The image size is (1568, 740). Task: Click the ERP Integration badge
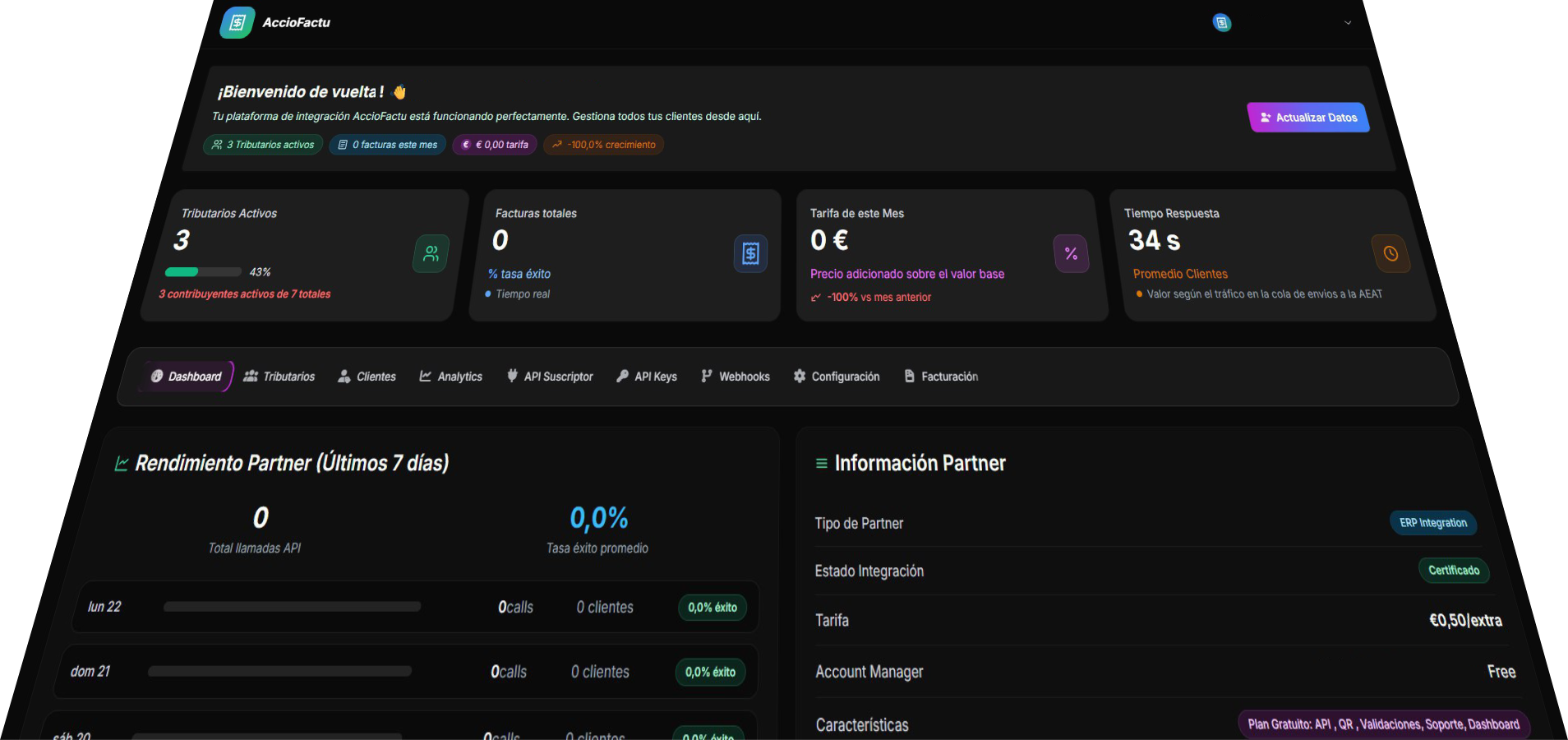pos(1432,523)
